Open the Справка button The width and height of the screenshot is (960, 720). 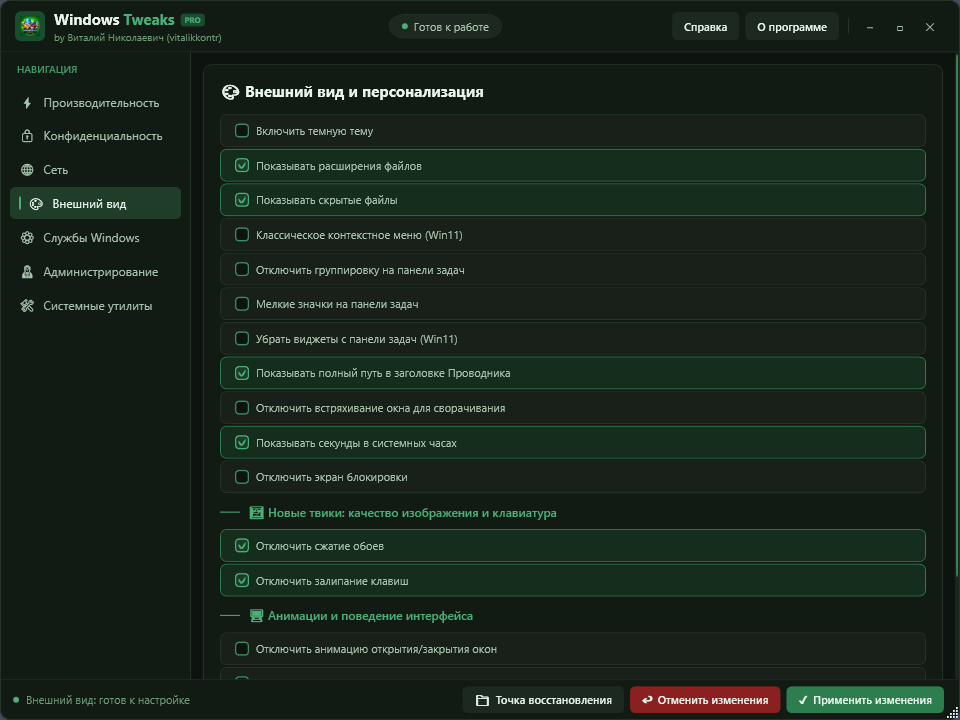click(x=705, y=27)
